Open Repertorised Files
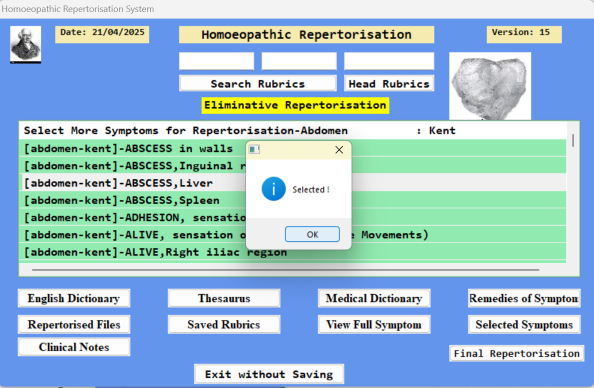The width and height of the screenshot is (594, 388). (74, 324)
